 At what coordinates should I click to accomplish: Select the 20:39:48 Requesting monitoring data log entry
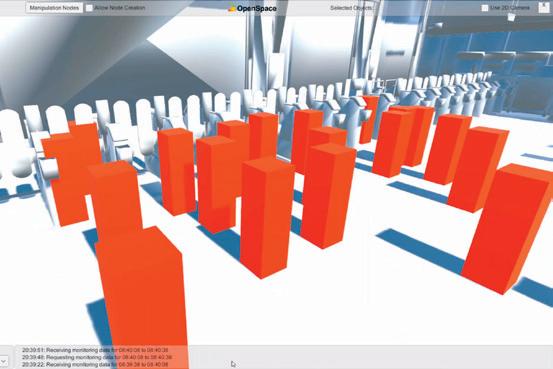97,357
